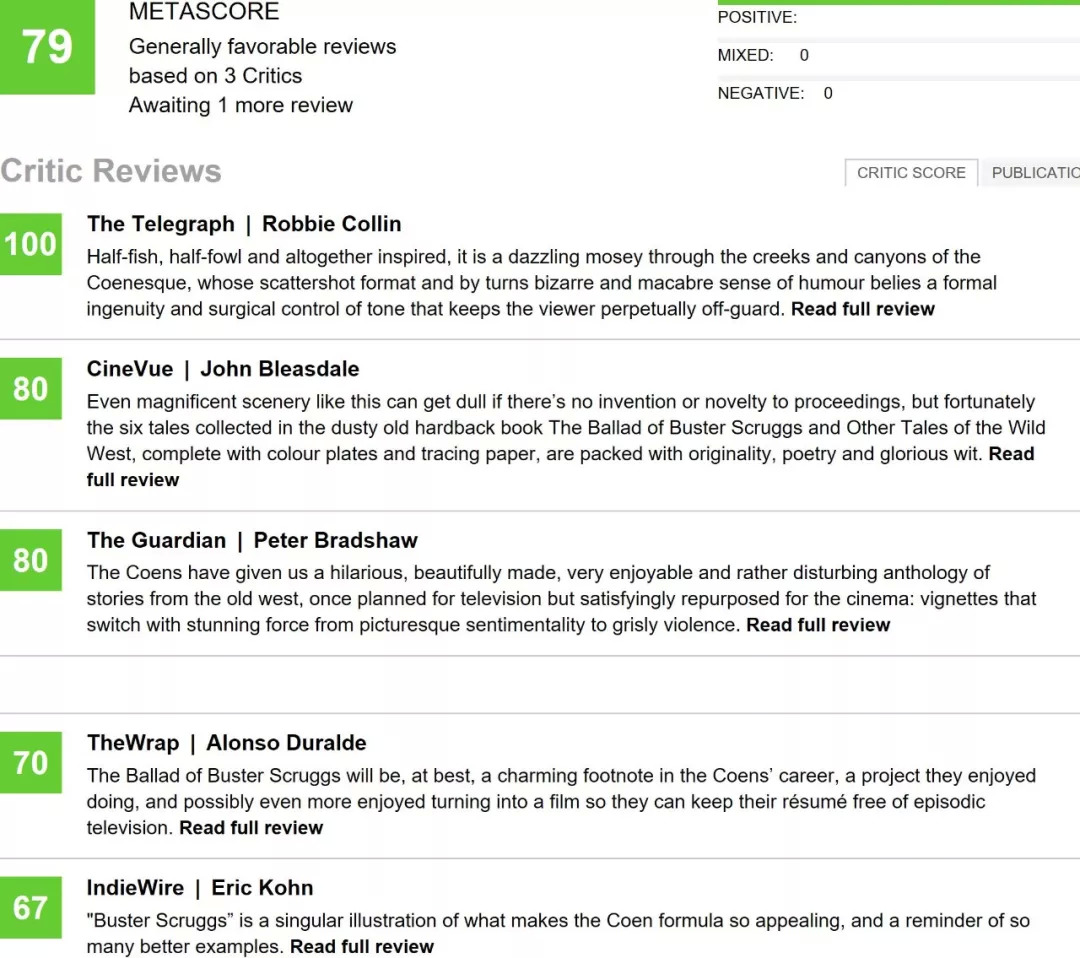This screenshot has height=958, width=1080.
Task: Click the 100 score badge for The Telegraph
Action: (30, 244)
